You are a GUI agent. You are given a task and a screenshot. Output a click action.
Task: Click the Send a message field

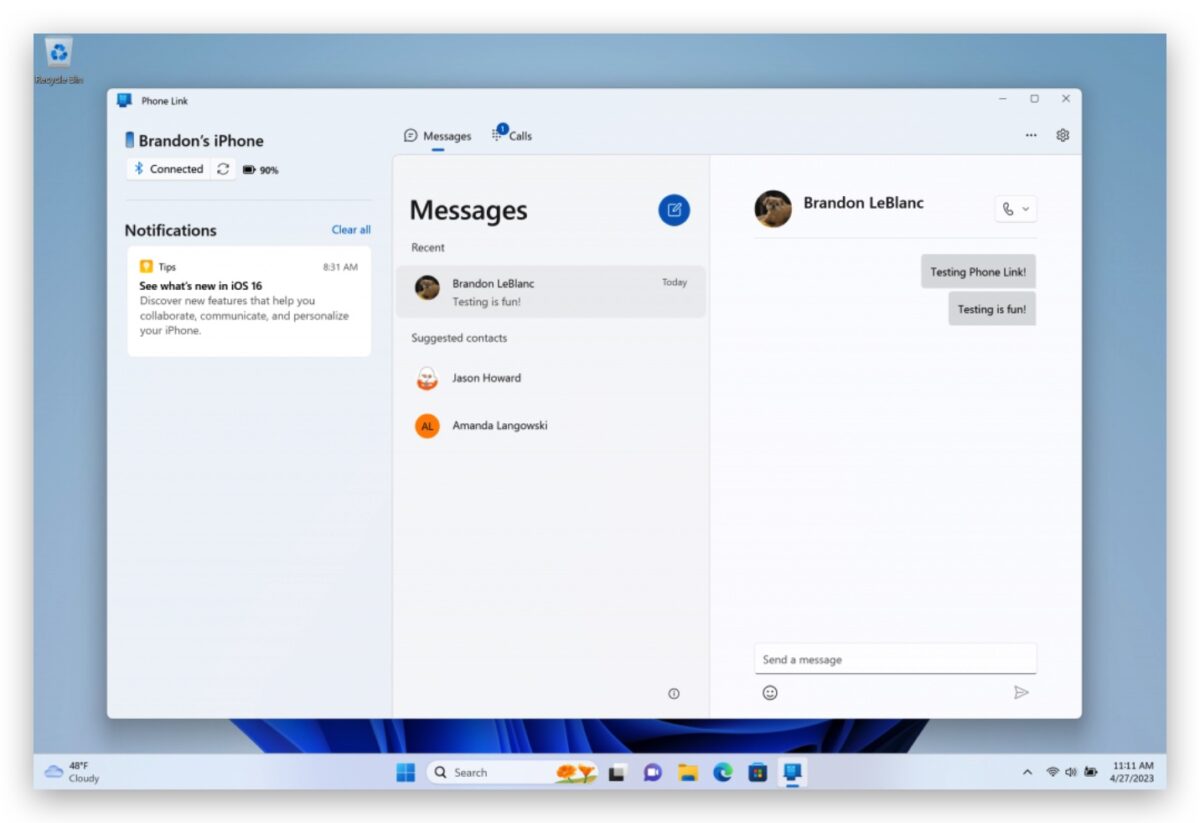click(x=895, y=659)
